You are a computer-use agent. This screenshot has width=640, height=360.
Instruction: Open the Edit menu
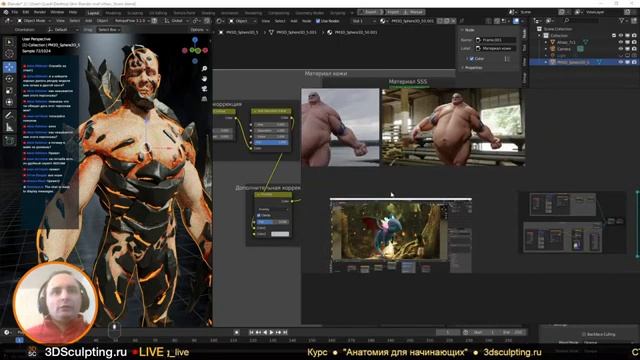tap(26, 12)
